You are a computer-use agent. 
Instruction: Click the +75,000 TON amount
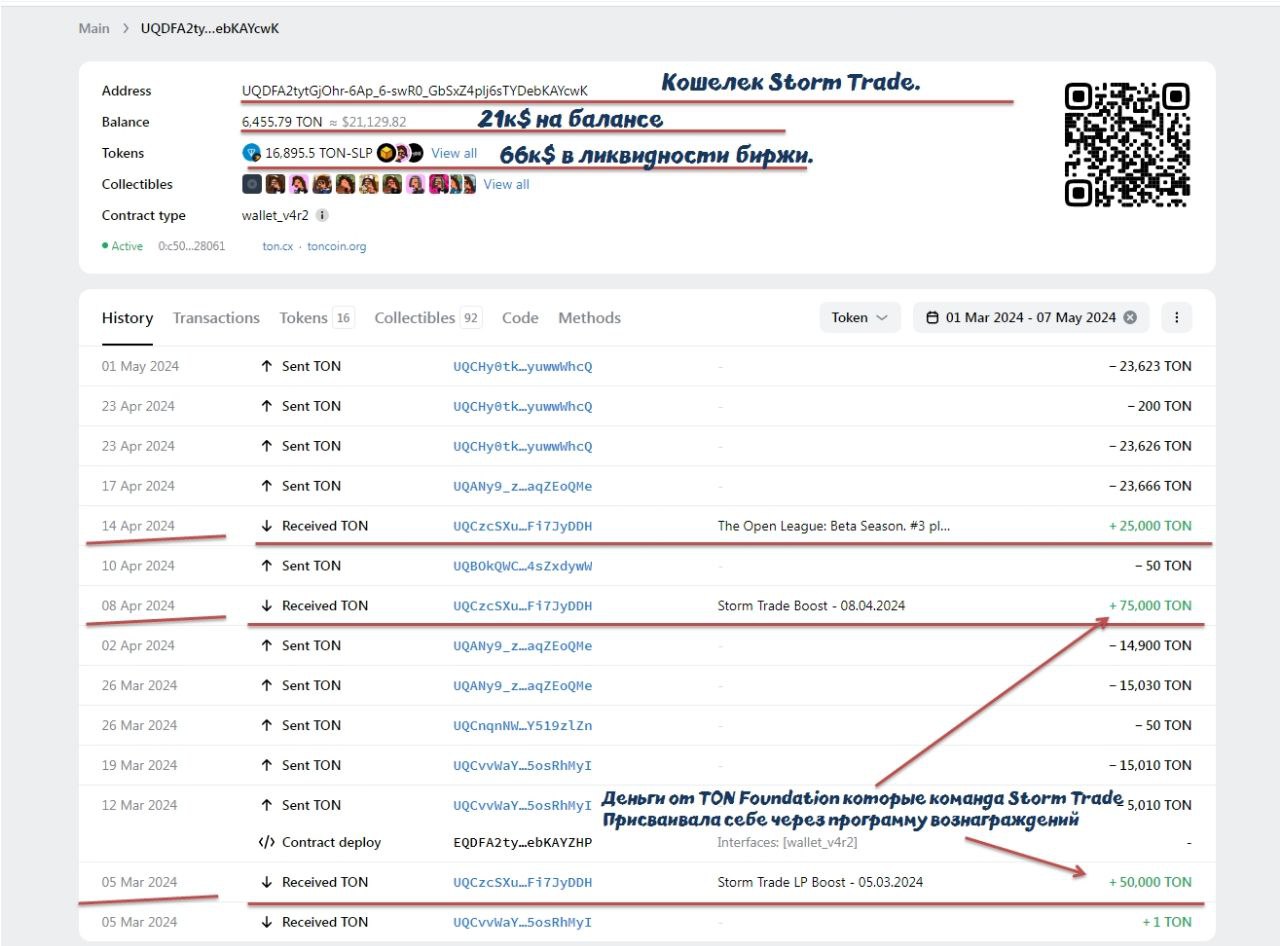click(x=1150, y=606)
